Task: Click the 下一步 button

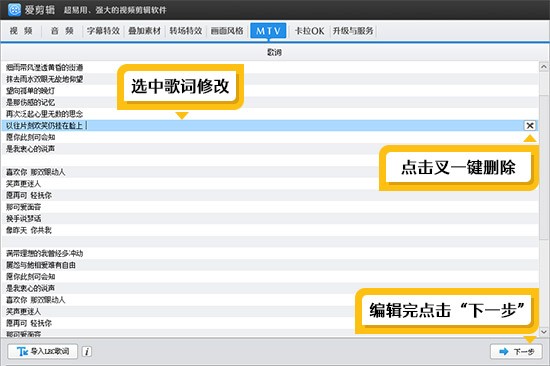Action: 516,351
